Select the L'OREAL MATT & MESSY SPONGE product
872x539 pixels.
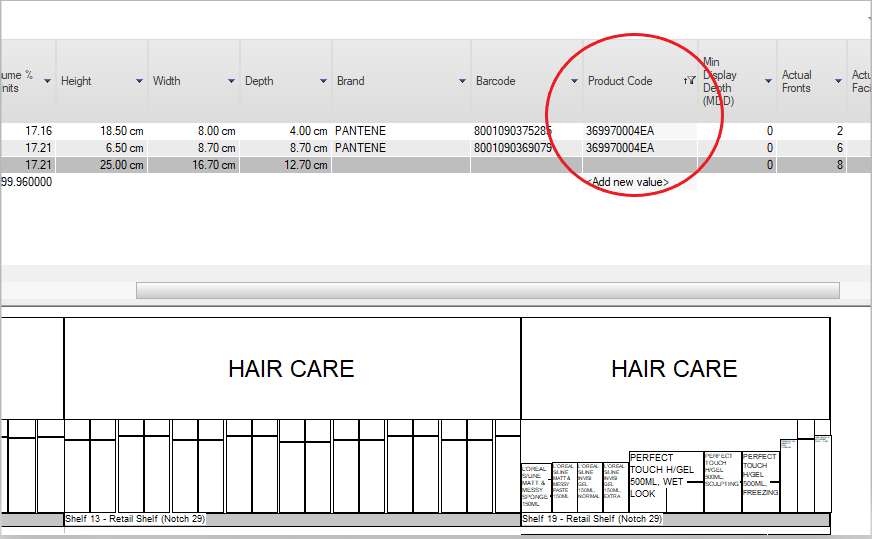tap(536, 487)
